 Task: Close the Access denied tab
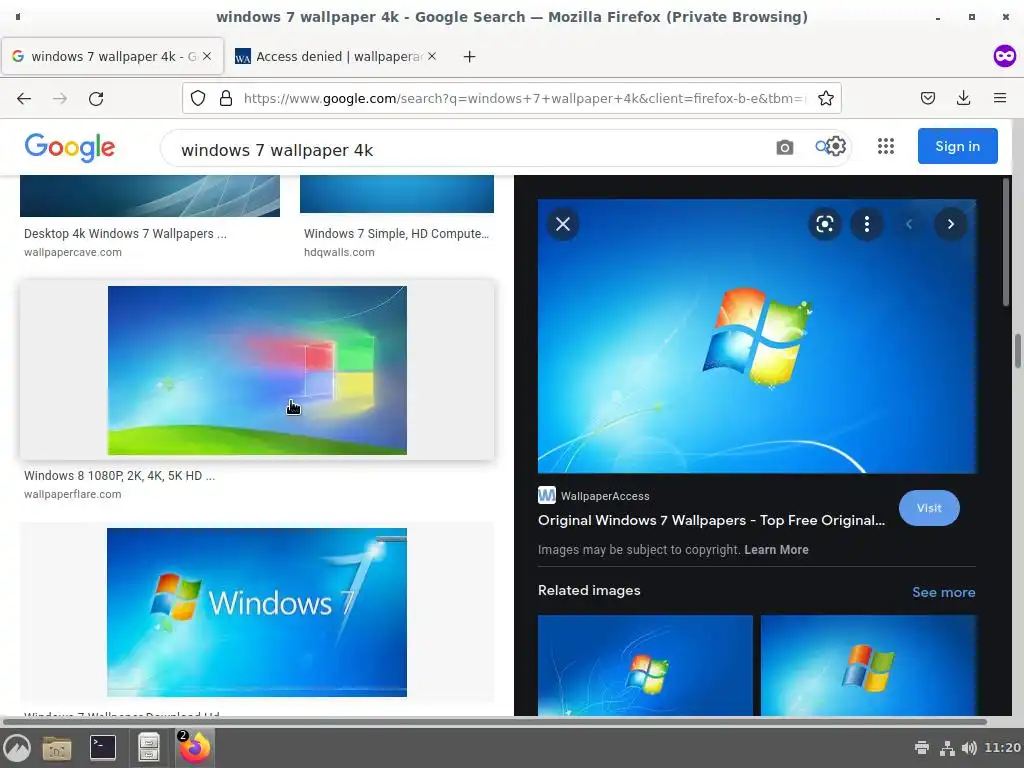point(432,56)
